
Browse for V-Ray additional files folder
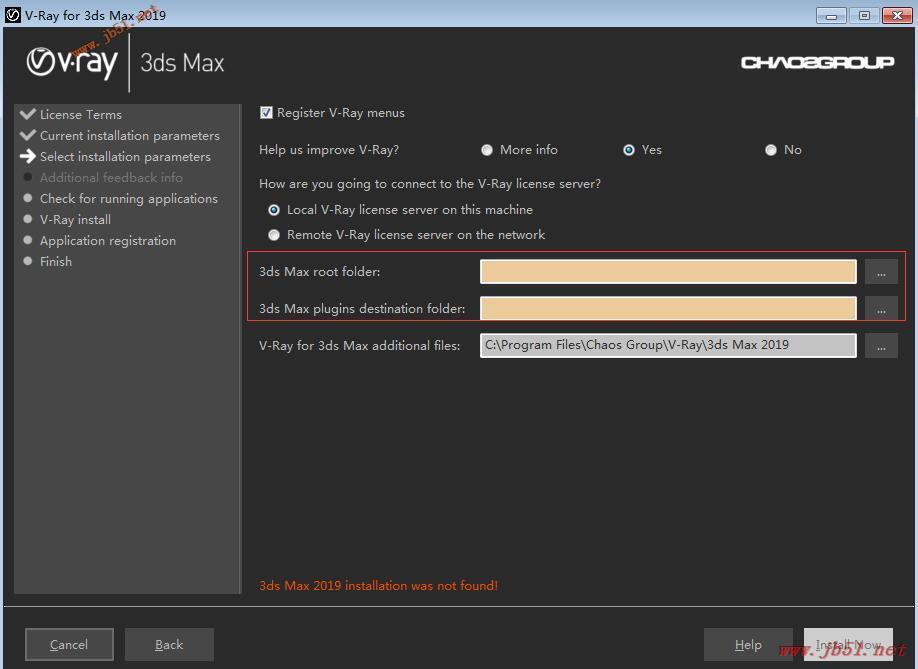tap(881, 346)
